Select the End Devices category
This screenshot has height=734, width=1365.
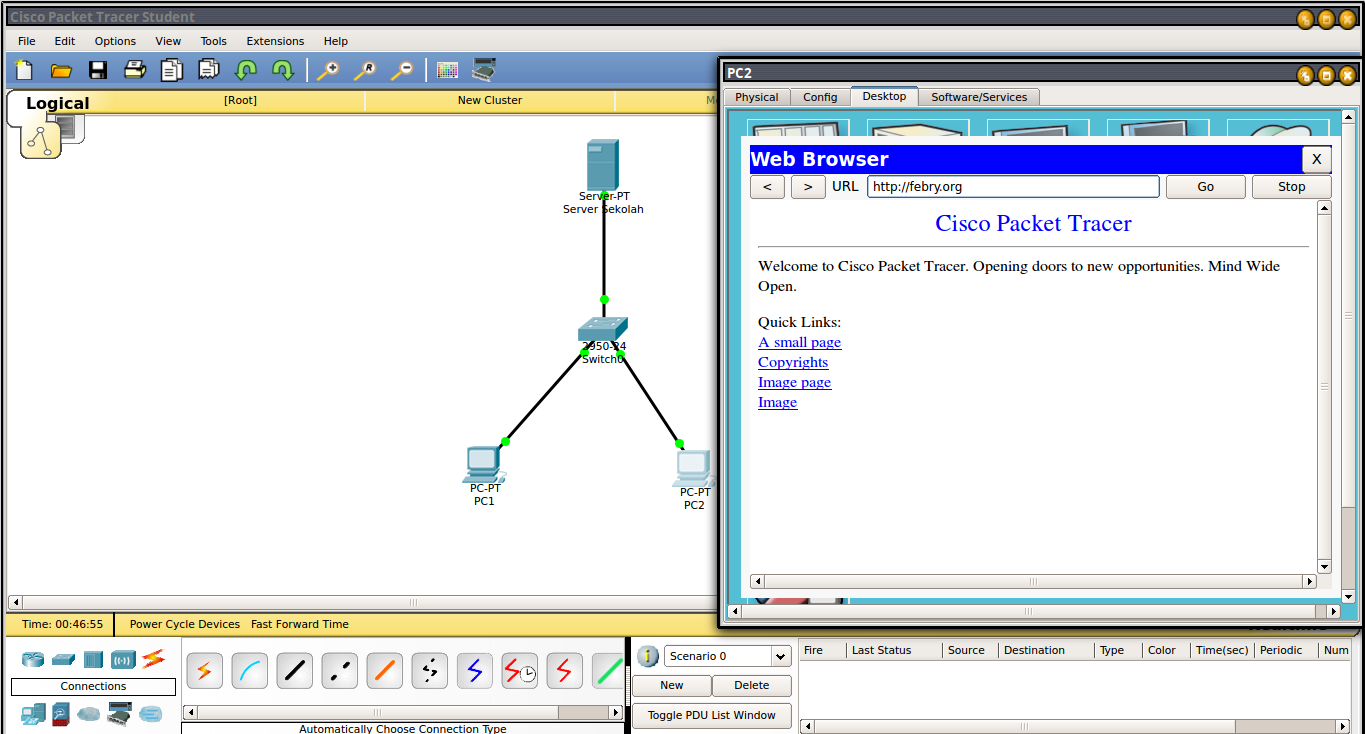tap(34, 714)
